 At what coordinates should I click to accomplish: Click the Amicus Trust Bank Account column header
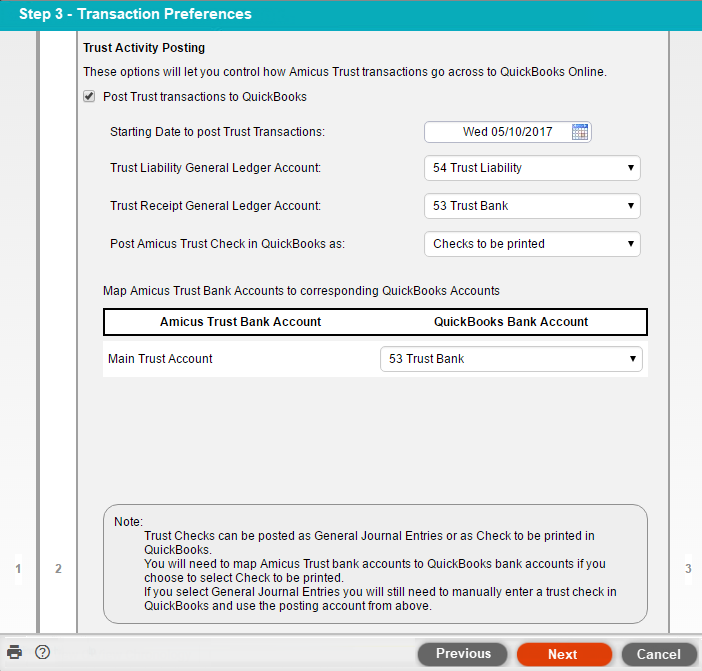click(240, 322)
